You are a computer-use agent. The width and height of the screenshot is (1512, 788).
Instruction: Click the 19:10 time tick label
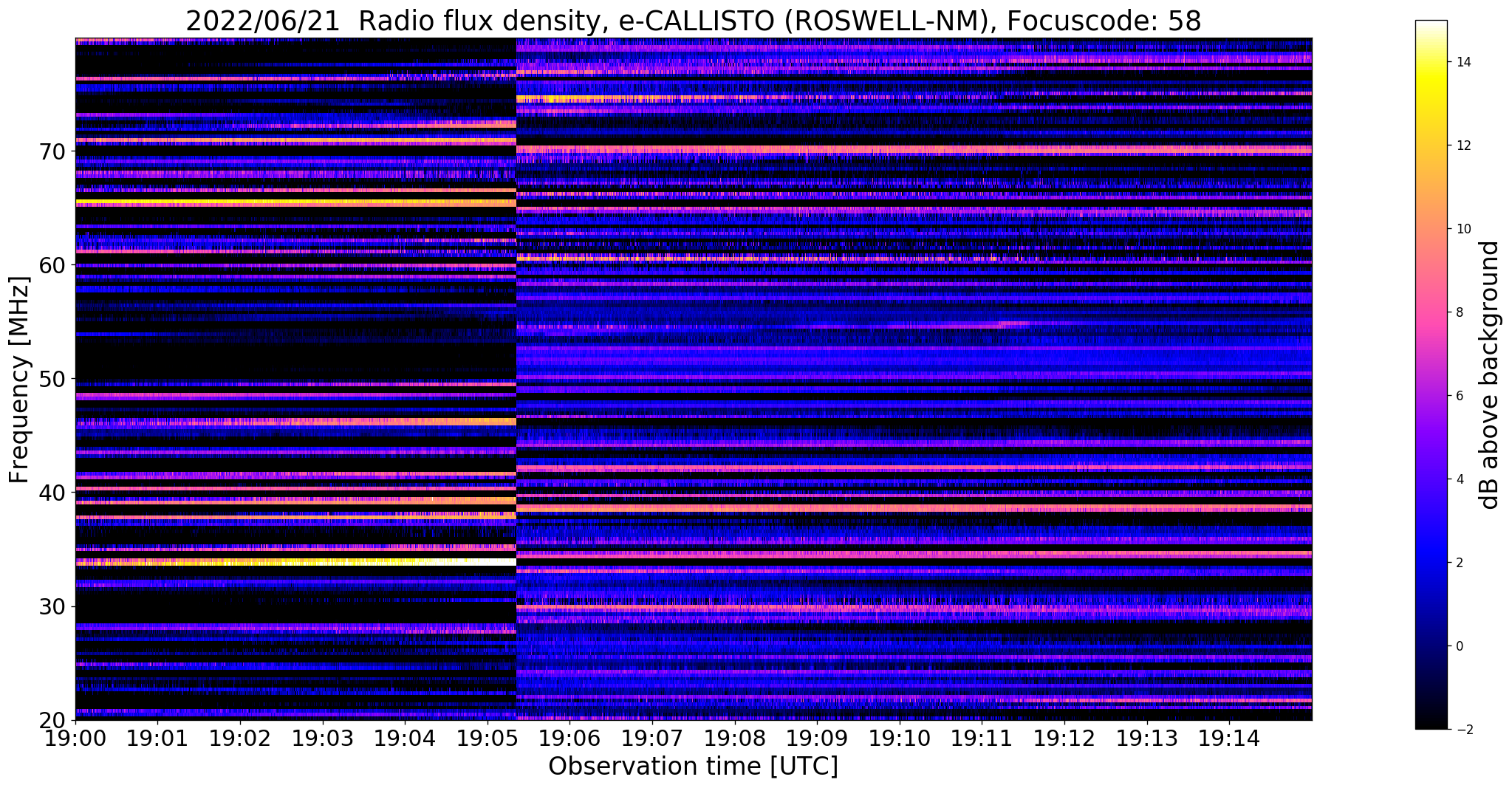coord(900,739)
